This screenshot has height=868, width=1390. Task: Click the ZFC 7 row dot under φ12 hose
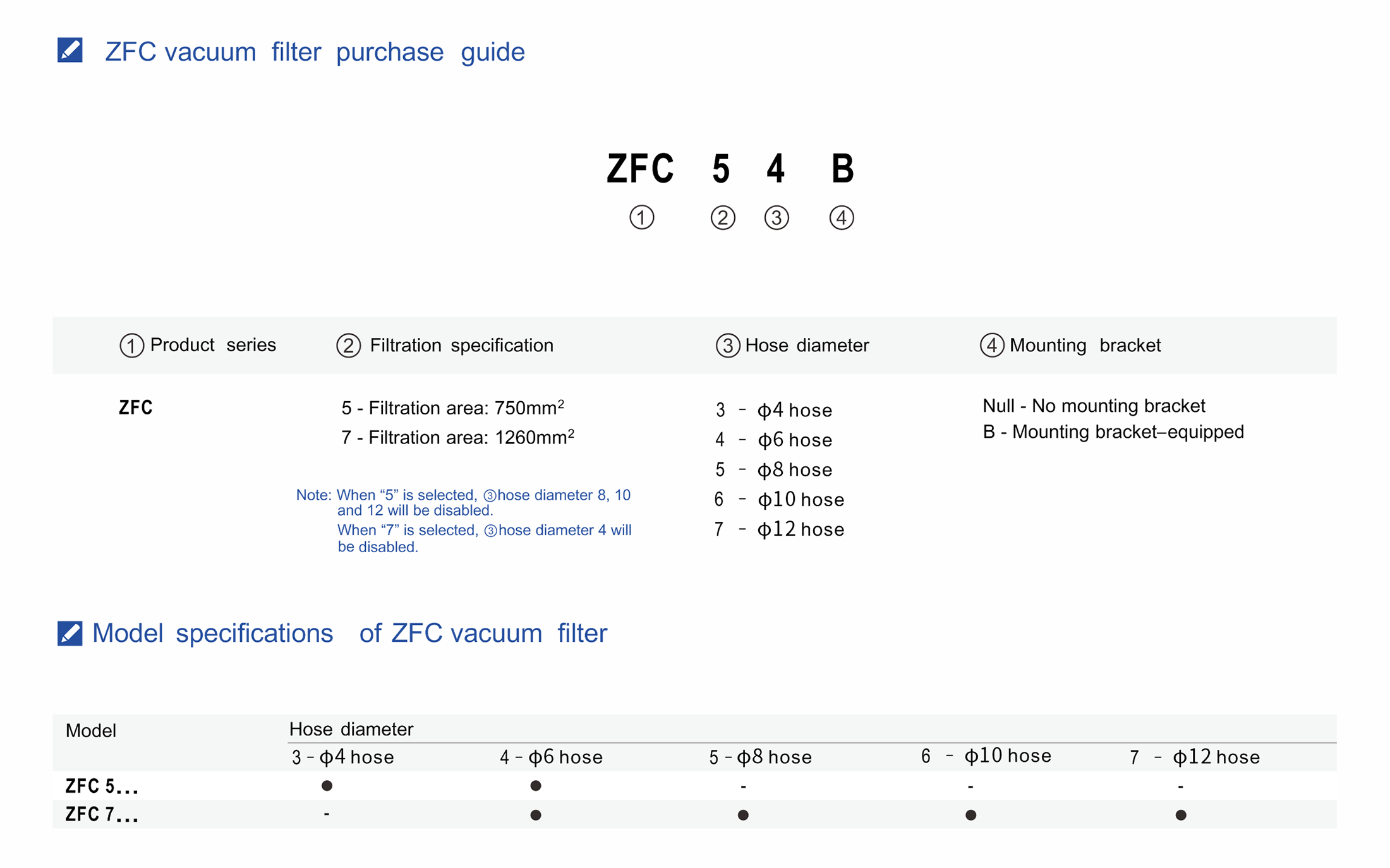click(x=1180, y=815)
